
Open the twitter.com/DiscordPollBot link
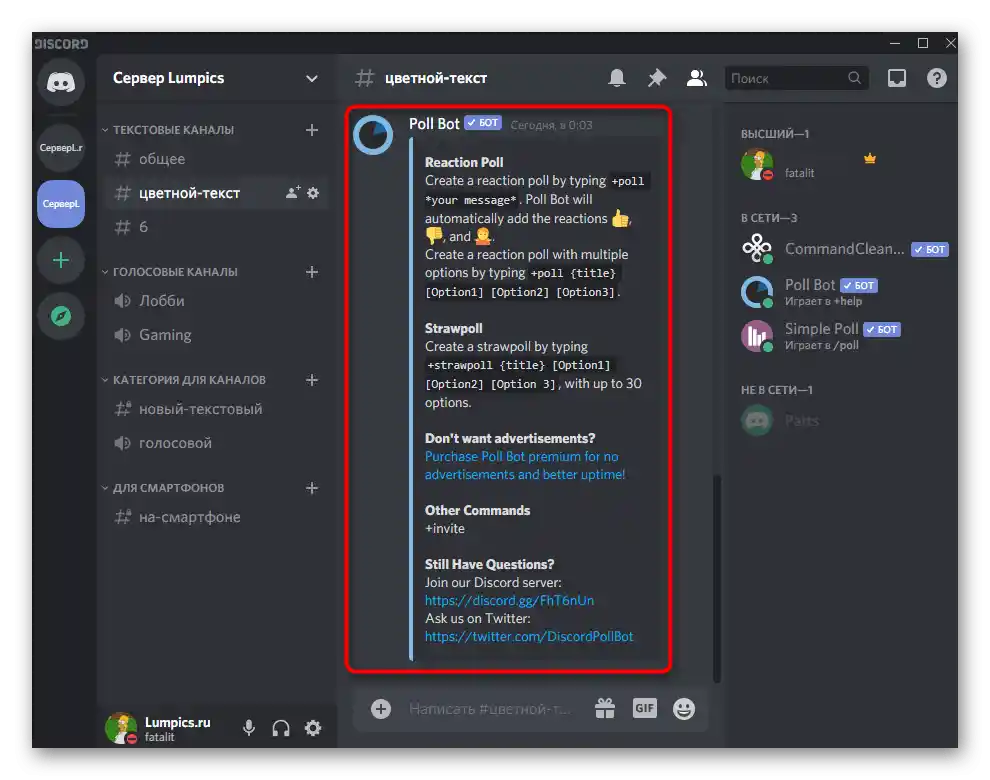[x=528, y=636]
